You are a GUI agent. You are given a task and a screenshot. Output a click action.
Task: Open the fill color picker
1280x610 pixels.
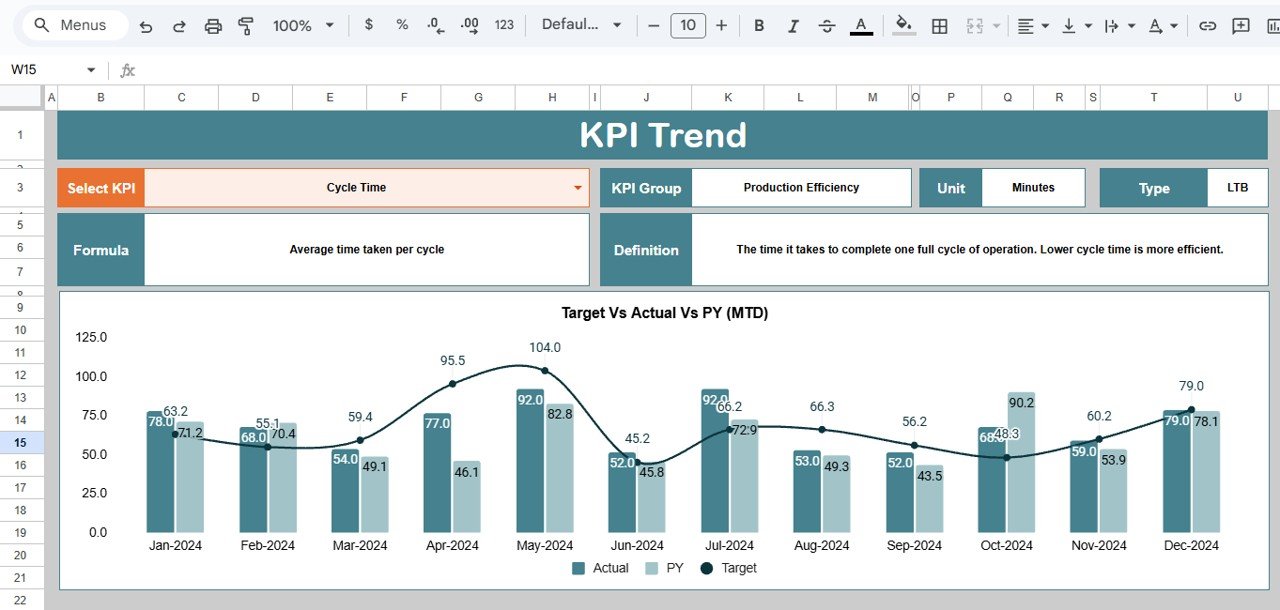[904, 26]
